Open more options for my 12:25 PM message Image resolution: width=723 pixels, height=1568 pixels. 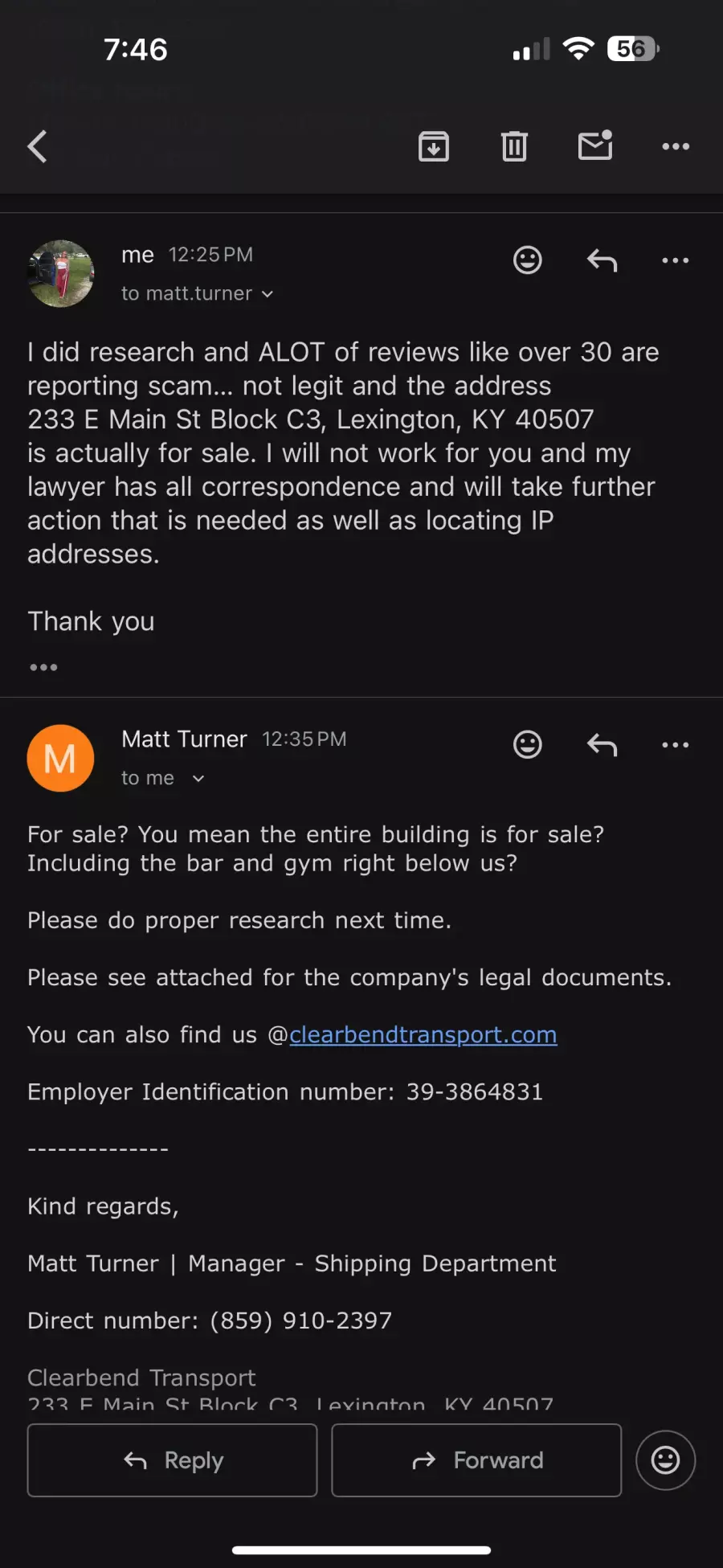(676, 260)
